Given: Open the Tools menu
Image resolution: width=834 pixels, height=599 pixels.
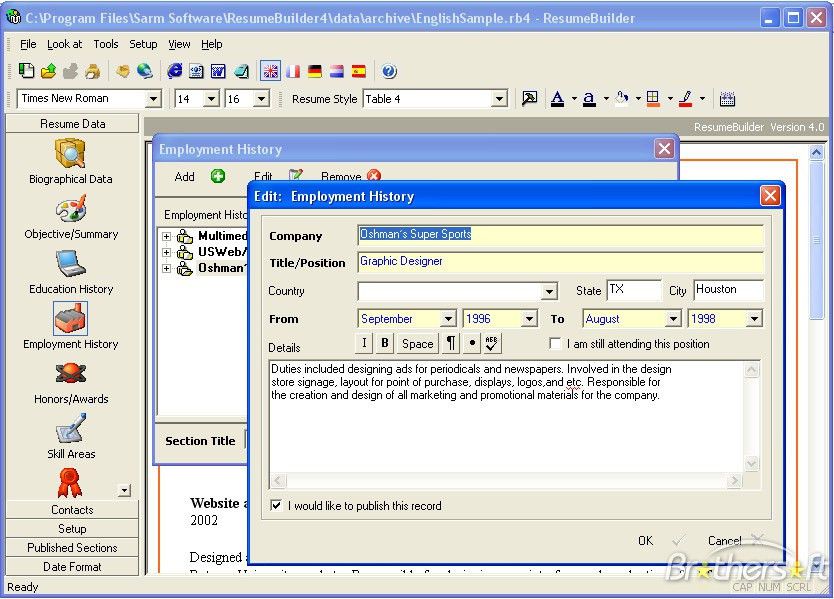Looking at the screenshot, I should click(x=106, y=44).
